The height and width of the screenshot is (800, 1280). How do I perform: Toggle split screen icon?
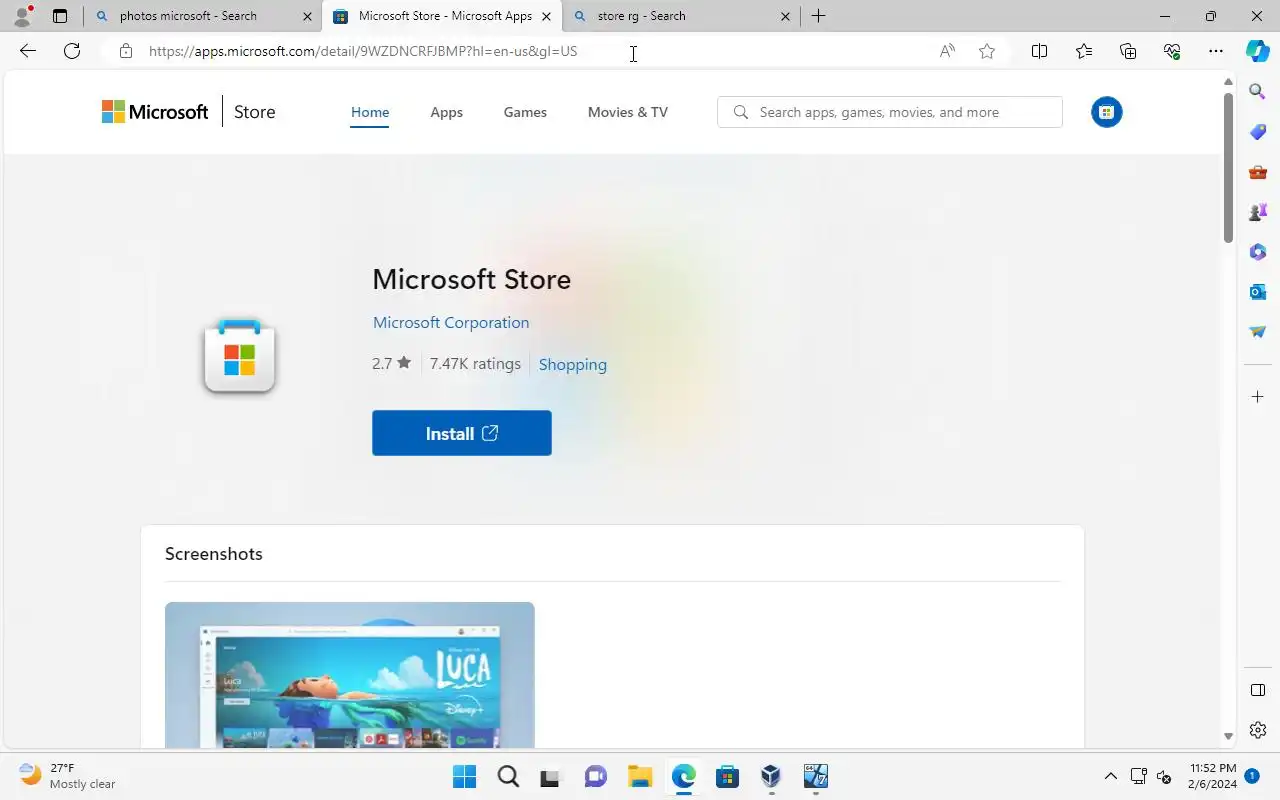pyautogui.click(x=1039, y=51)
